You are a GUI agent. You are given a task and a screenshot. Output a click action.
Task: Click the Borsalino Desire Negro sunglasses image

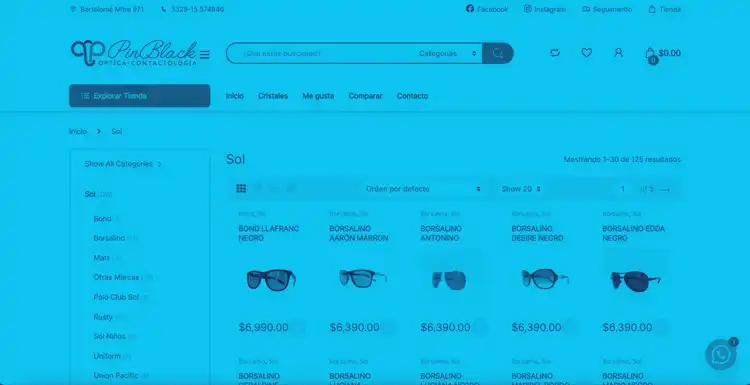pos(545,279)
